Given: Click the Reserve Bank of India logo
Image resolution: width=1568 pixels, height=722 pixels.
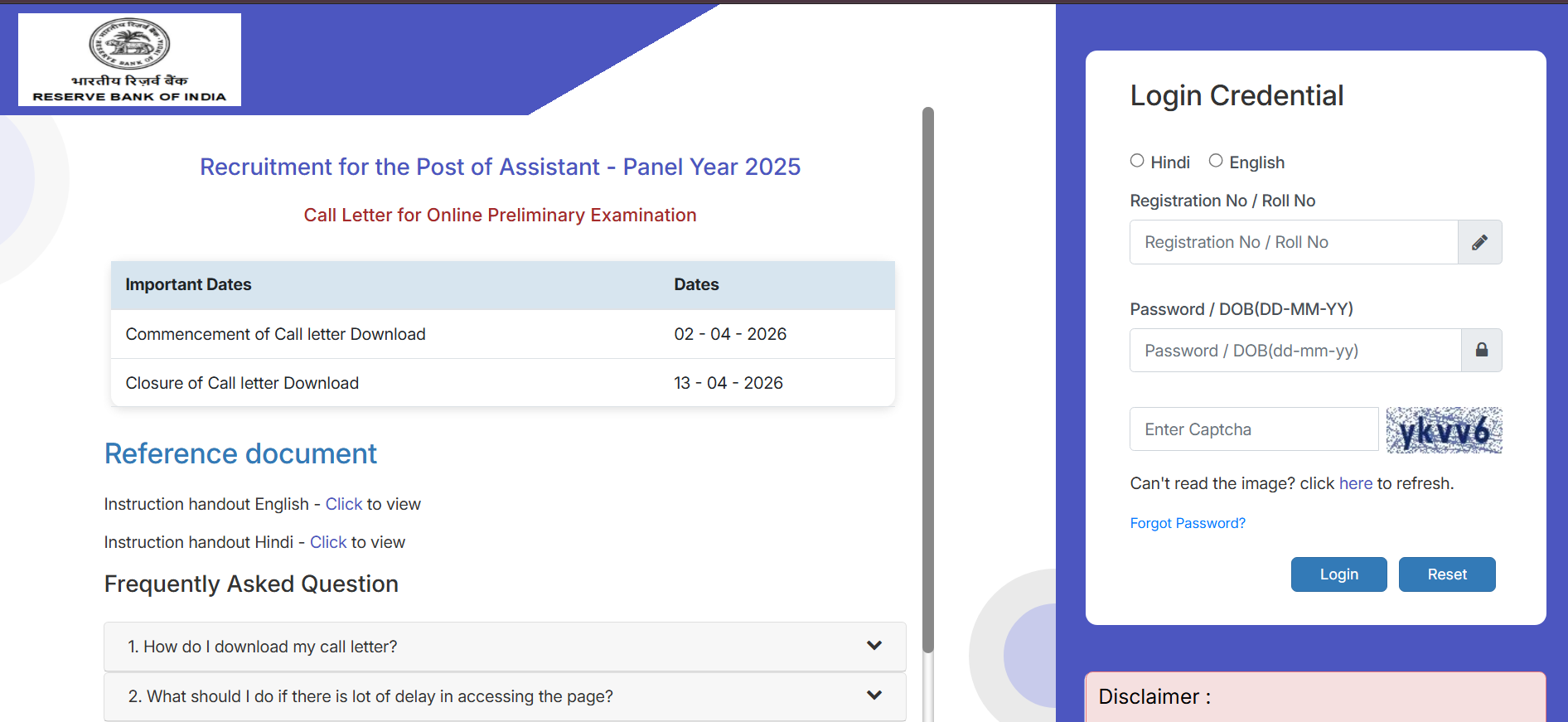Looking at the screenshot, I should [x=129, y=60].
